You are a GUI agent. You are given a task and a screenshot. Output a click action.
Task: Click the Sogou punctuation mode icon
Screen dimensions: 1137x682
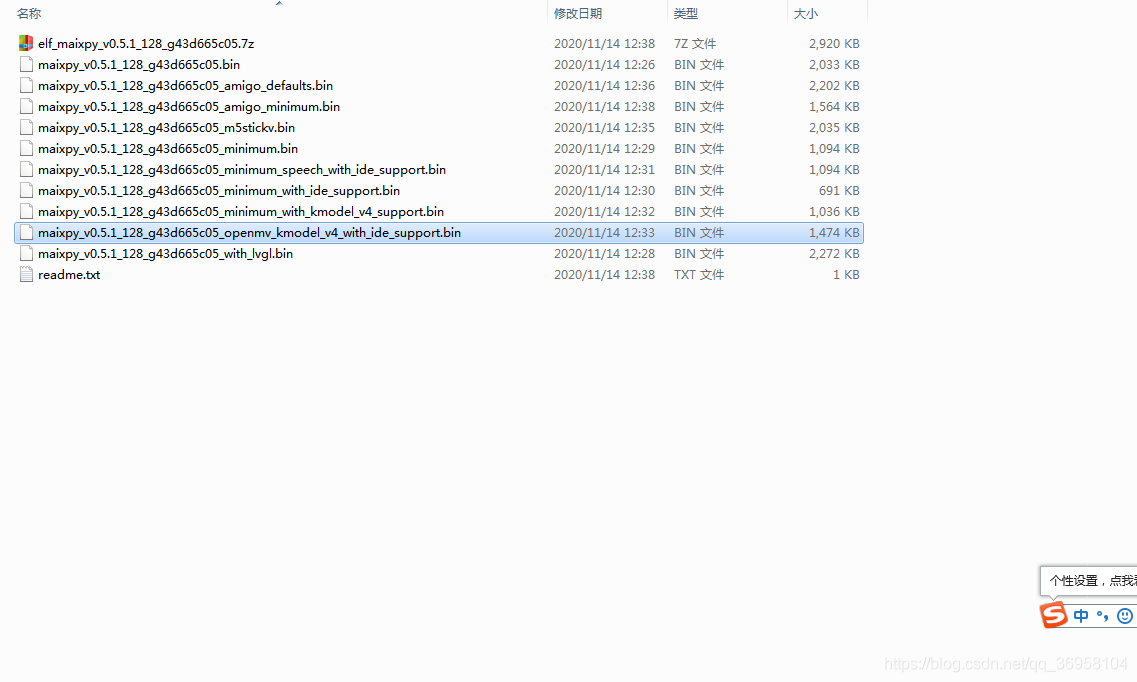click(1103, 616)
